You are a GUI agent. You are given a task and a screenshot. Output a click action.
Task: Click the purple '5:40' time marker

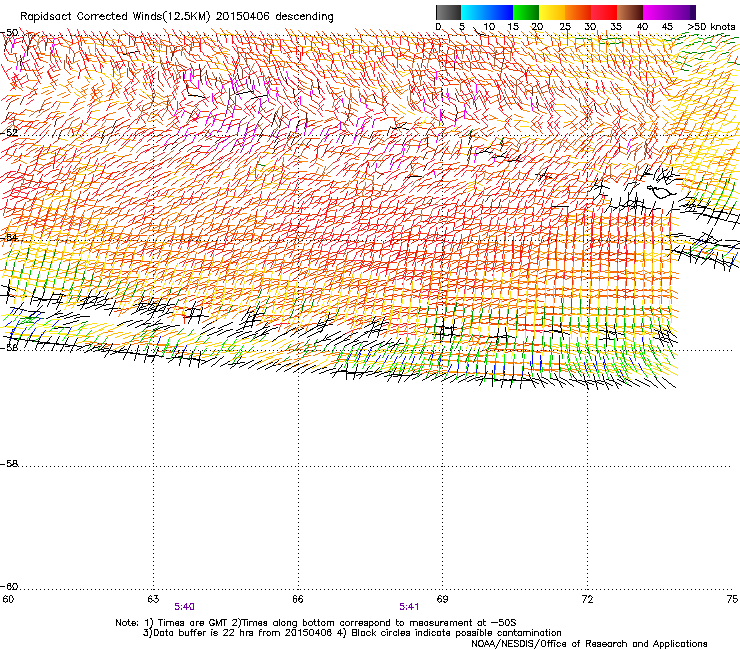(x=185, y=607)
